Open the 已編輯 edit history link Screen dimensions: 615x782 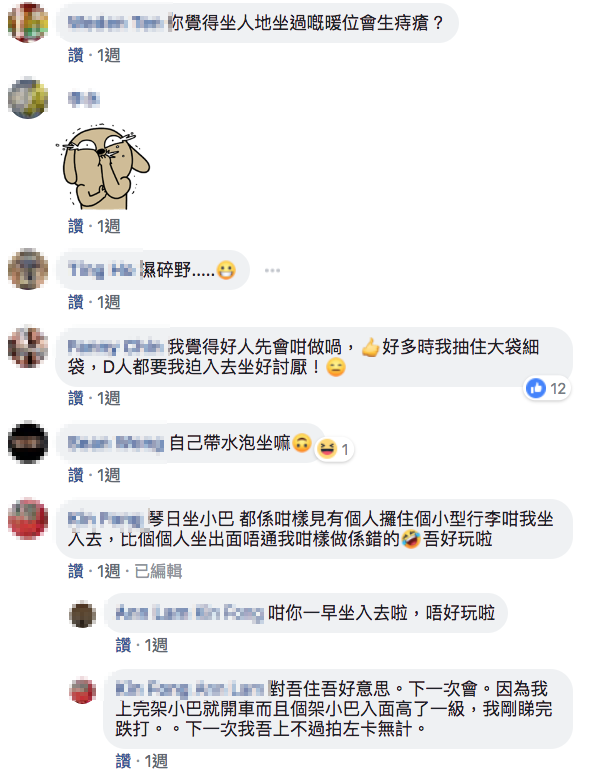coord(158,571)
